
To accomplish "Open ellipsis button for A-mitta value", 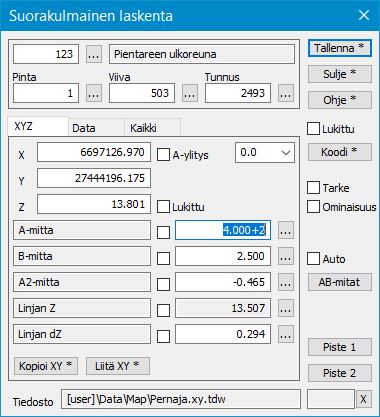I will pyautogui.click(x=286, y=230).
